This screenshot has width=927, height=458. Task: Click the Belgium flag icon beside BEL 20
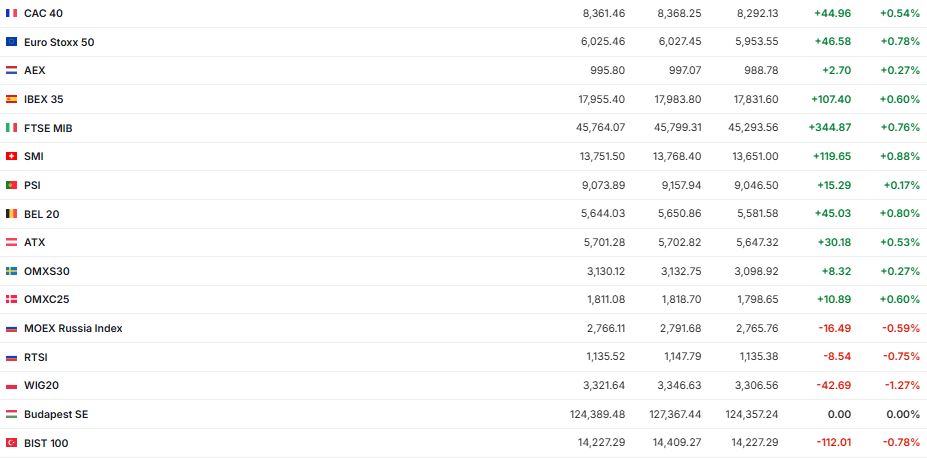[11, 214]
